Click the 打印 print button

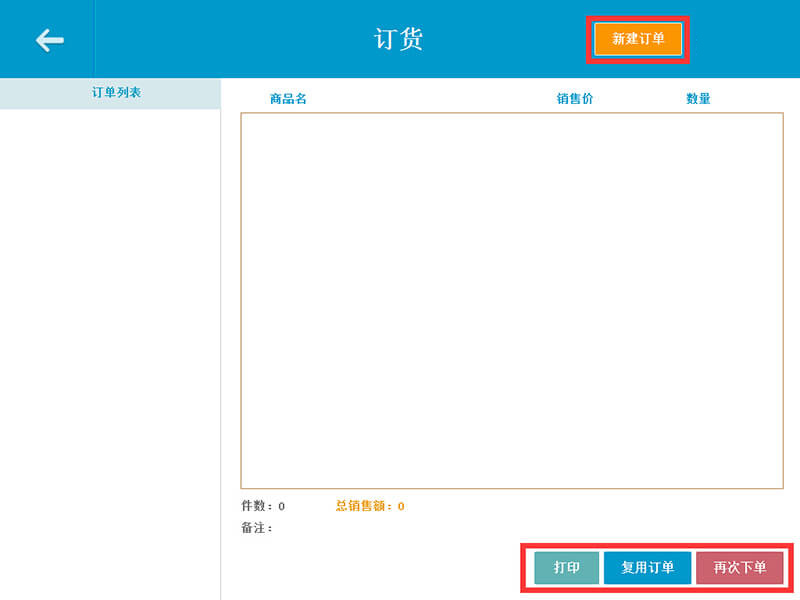[566, 568]
